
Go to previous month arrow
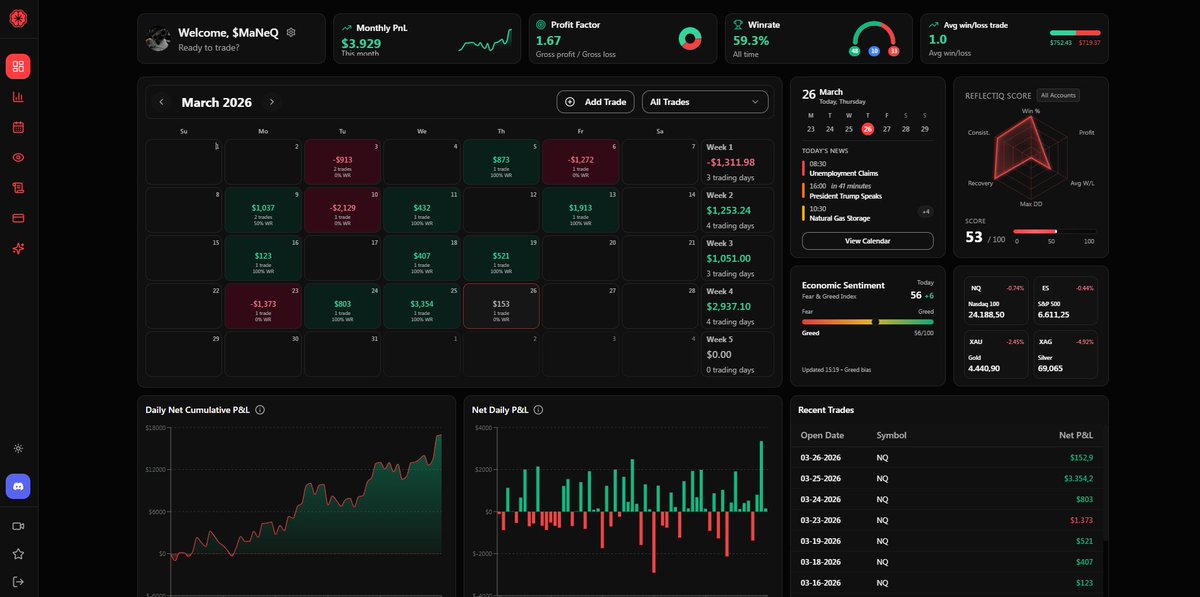[161, 102]
